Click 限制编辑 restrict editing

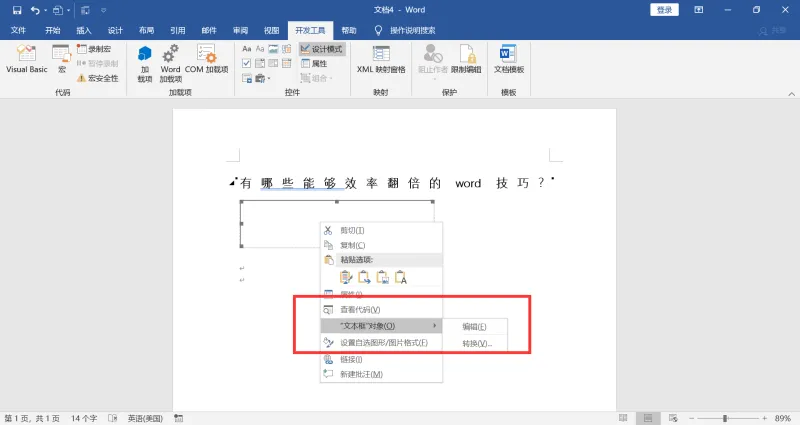466,59
